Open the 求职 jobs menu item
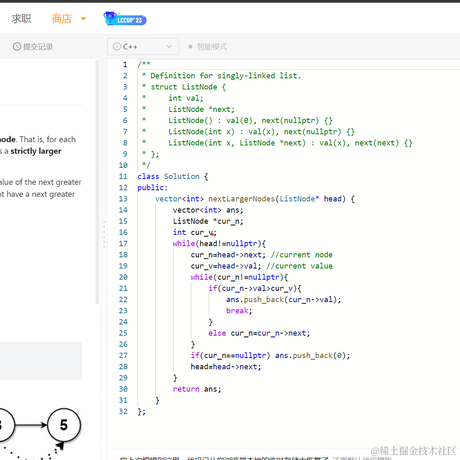 point(21,19)
